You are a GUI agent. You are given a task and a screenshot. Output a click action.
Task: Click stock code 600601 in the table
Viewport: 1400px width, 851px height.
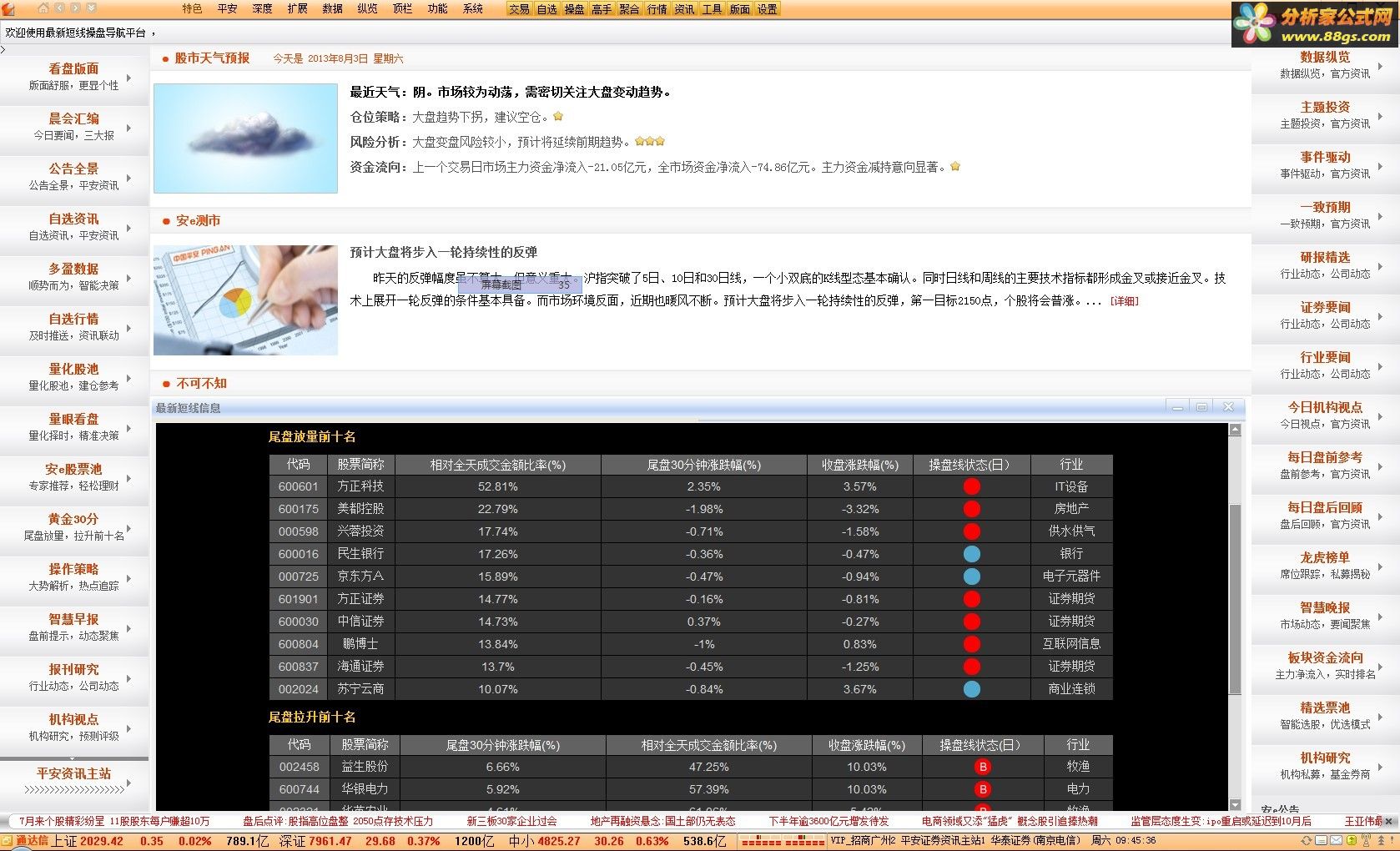tap(298, 486)
